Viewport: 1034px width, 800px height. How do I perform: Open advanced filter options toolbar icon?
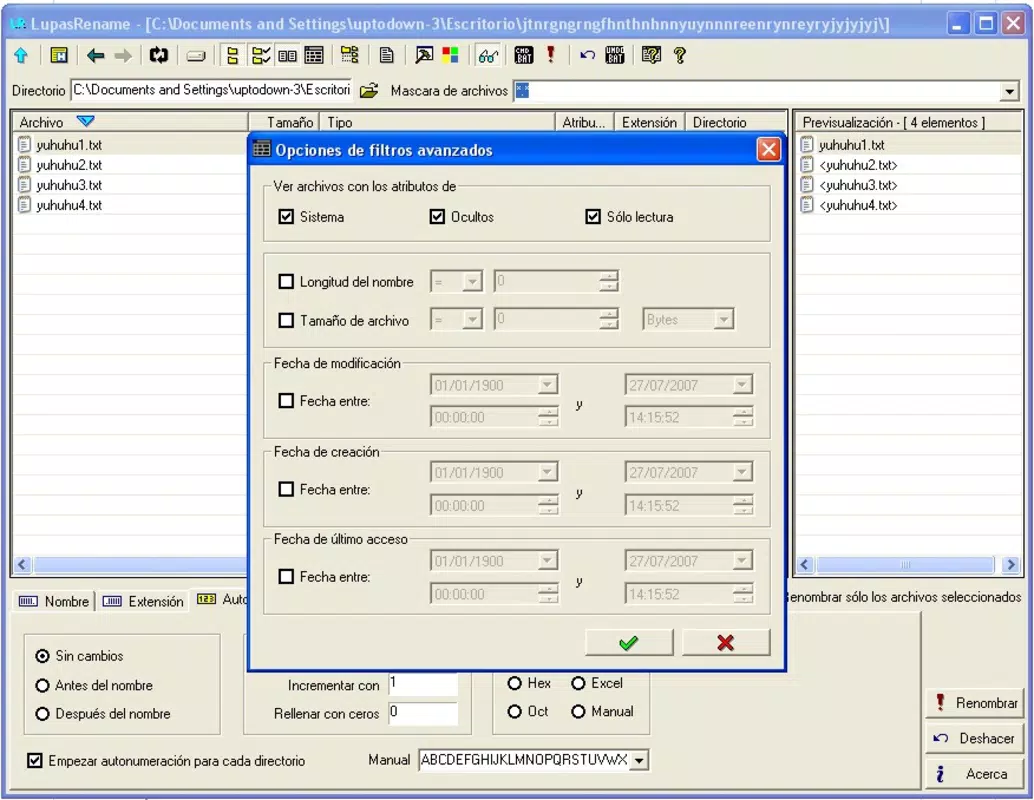pos(350,55)
